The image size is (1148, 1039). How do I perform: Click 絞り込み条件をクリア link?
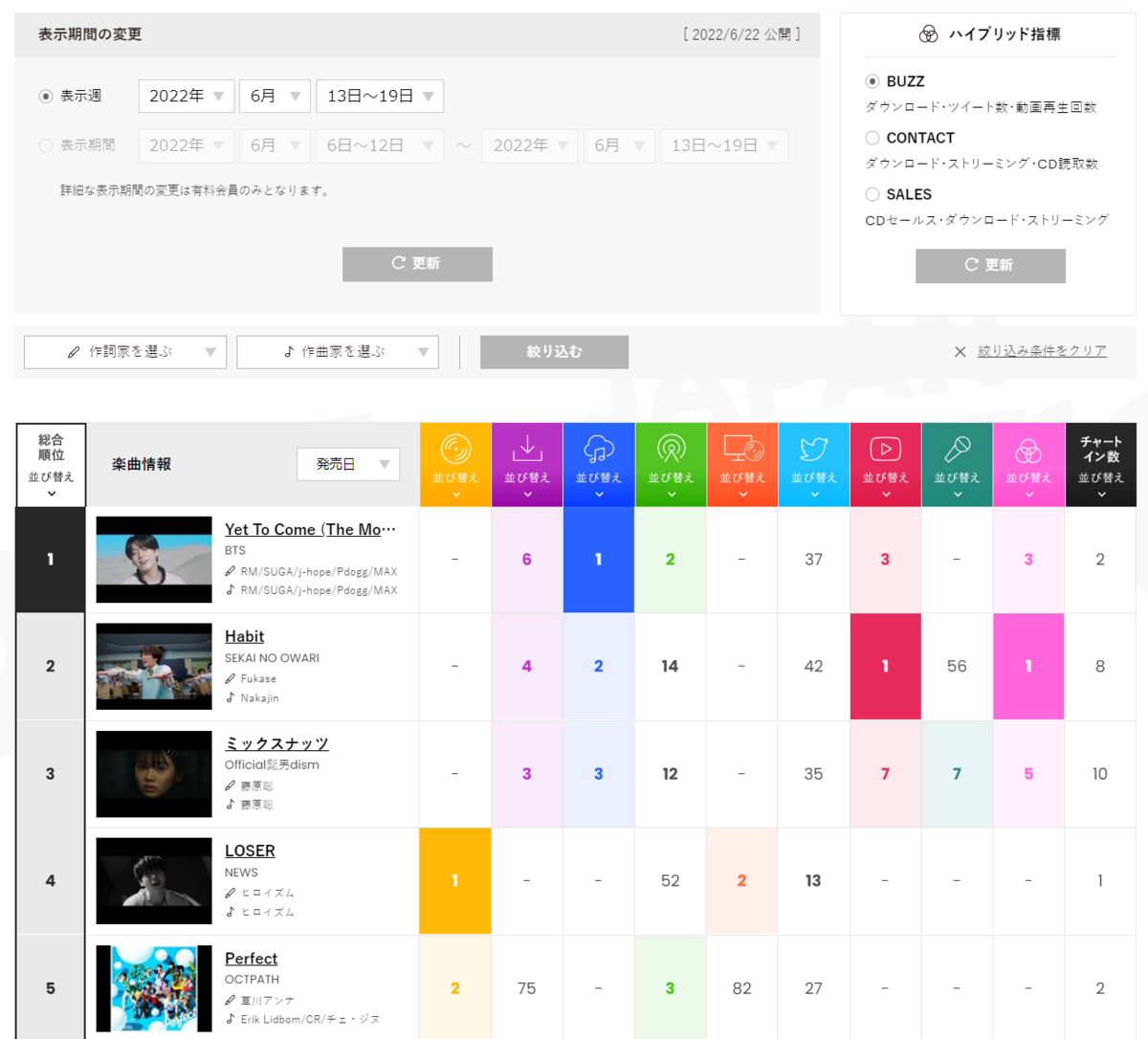(1042, 352)
